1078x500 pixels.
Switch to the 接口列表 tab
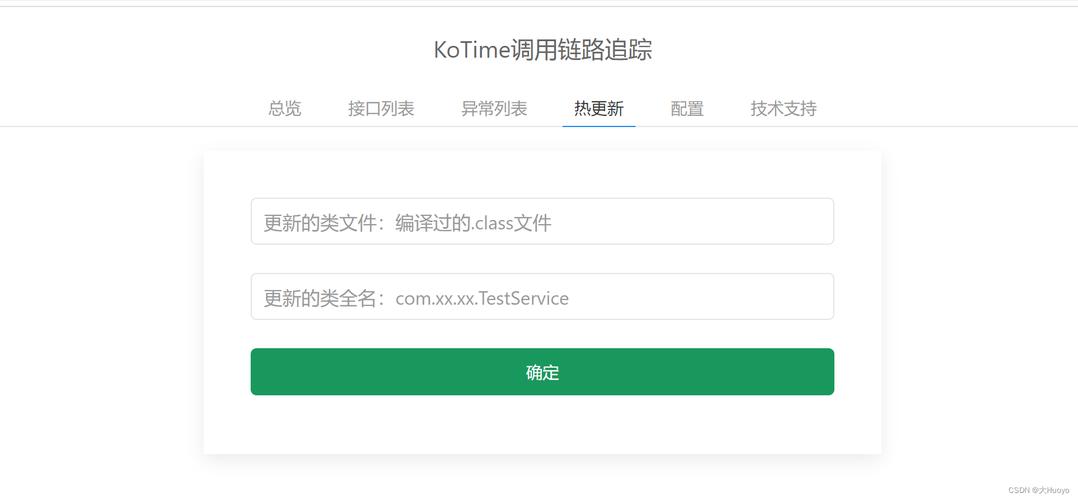[x=381, y=109]
